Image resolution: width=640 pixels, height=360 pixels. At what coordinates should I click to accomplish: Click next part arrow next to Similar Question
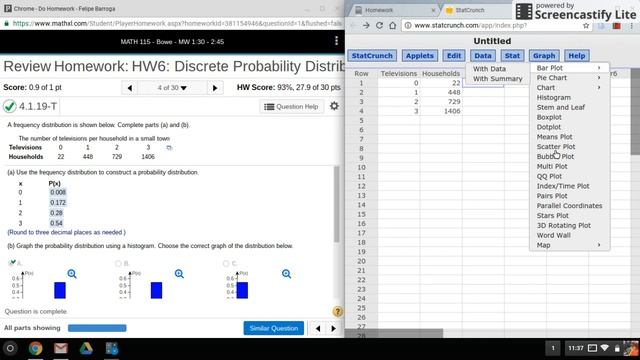tap(333, 328)
